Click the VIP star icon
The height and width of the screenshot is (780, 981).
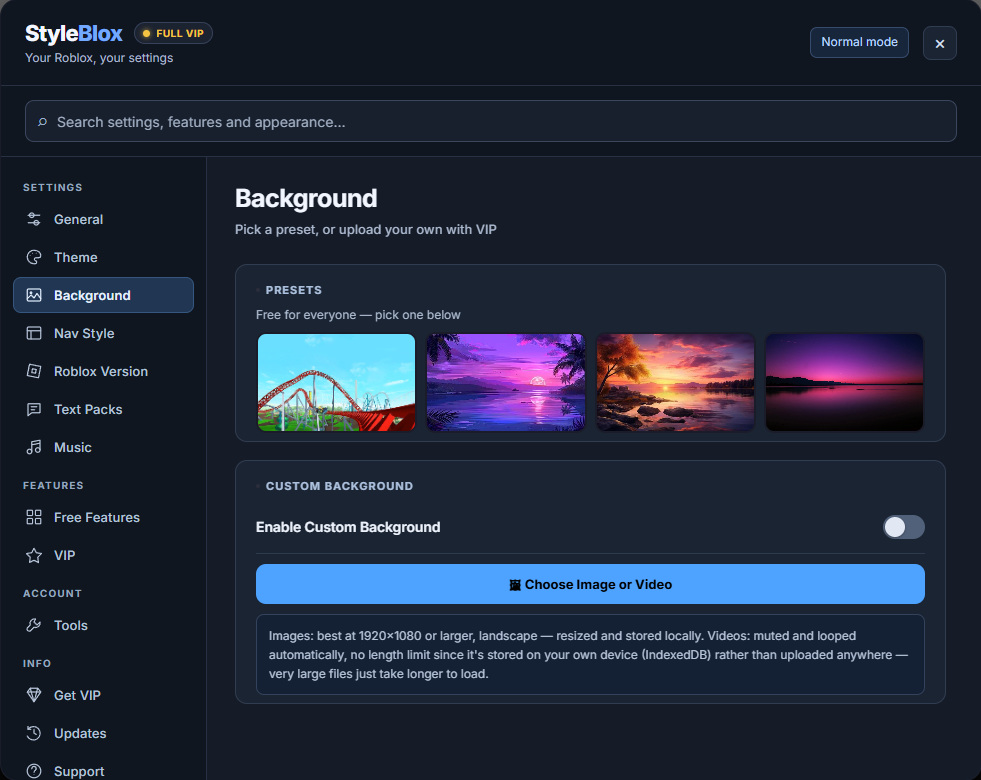pos(34,555)
